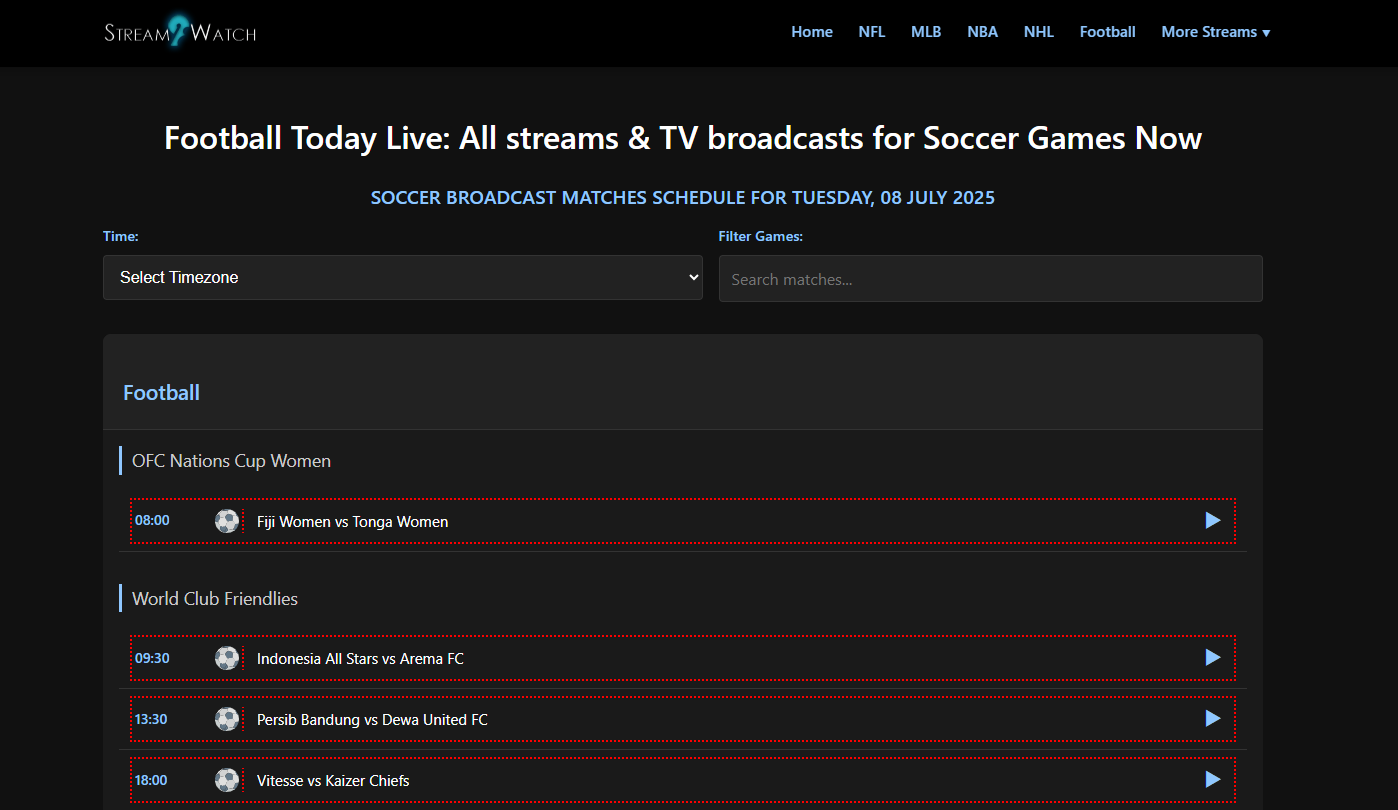
Task: Click the 18:00 match time
Action: click(x=151, y=780)
